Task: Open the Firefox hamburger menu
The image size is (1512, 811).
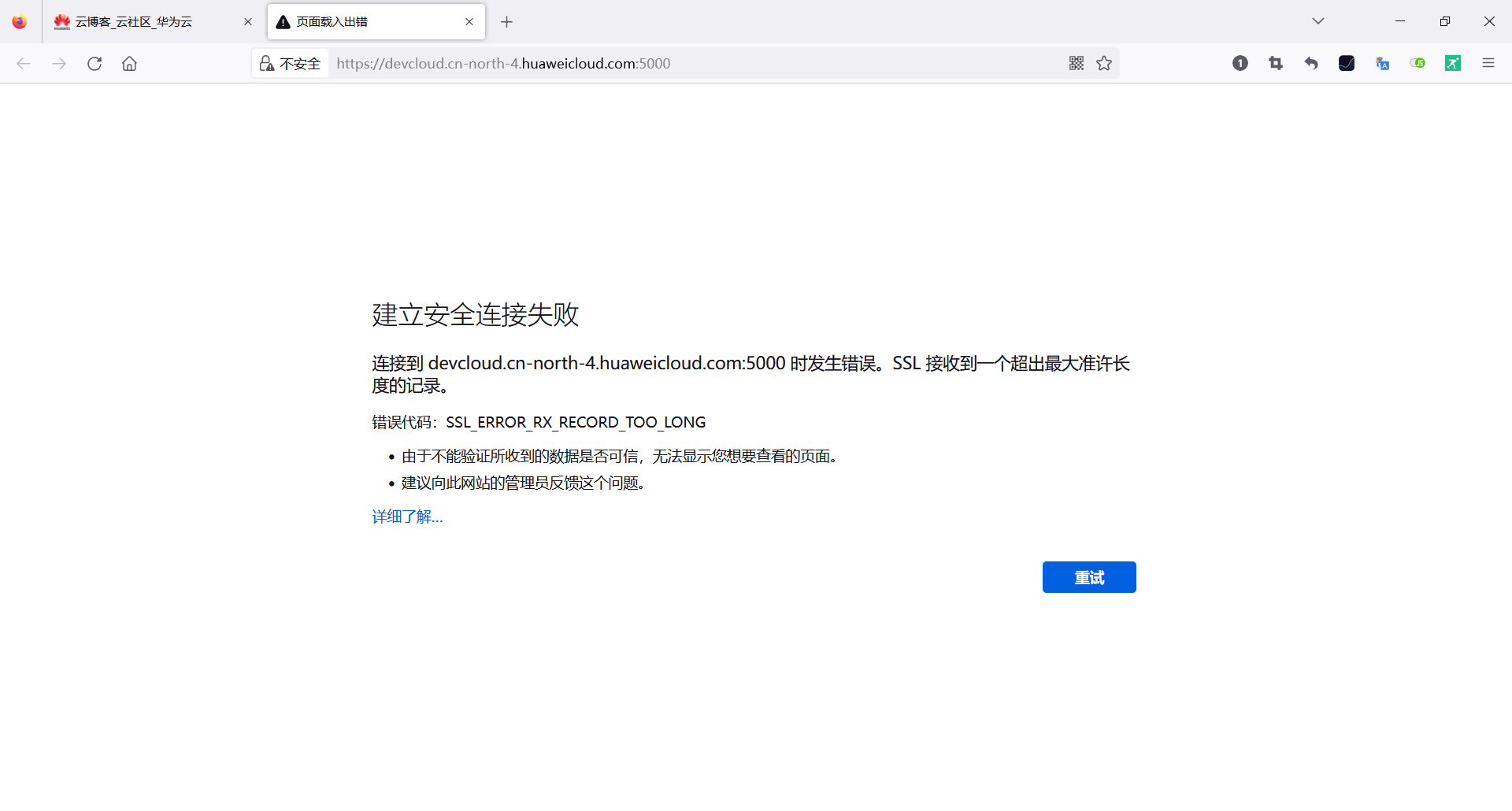Action: point(1488,63)
